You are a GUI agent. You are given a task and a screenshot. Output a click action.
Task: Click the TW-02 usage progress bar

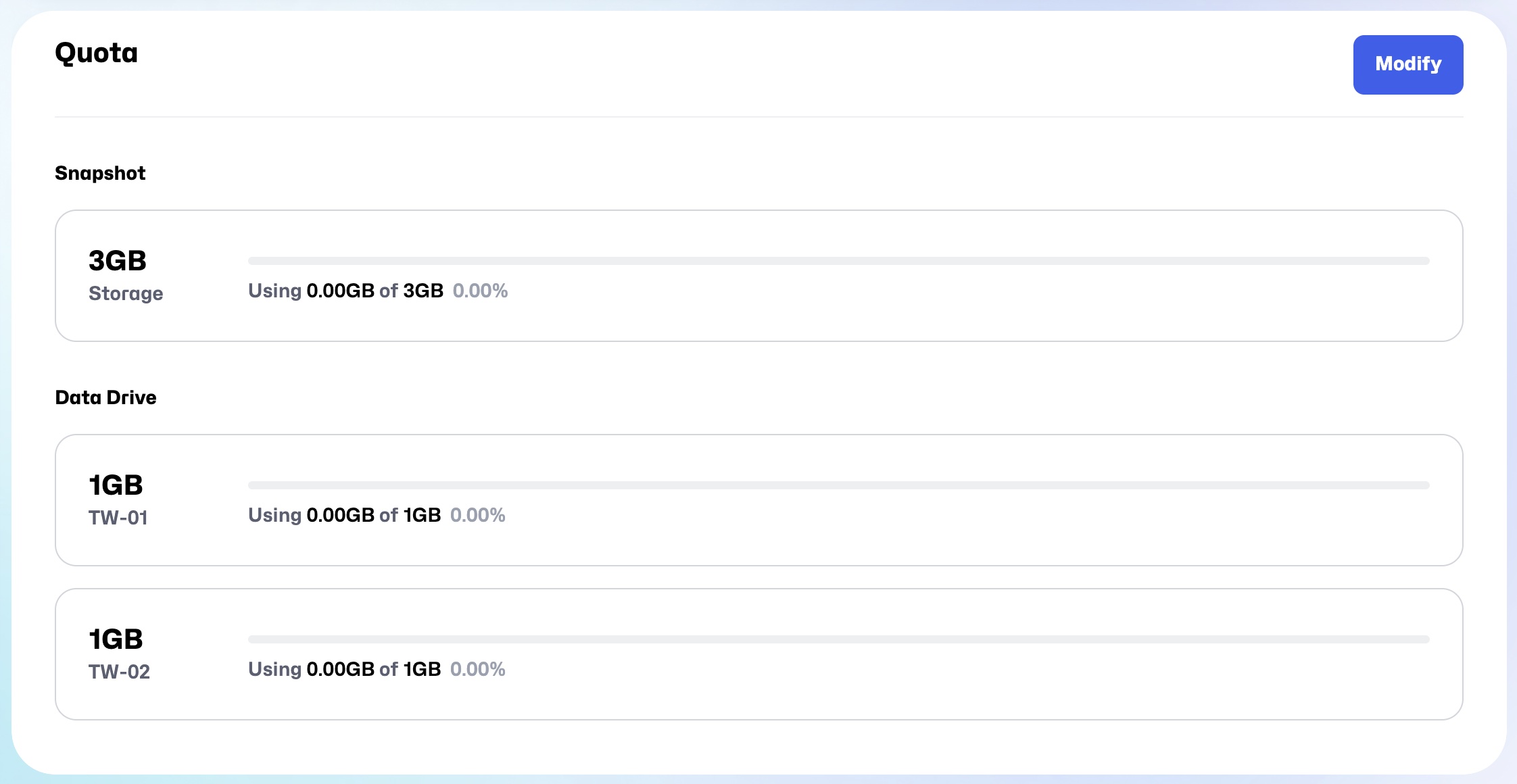click(x=838, y=639)
